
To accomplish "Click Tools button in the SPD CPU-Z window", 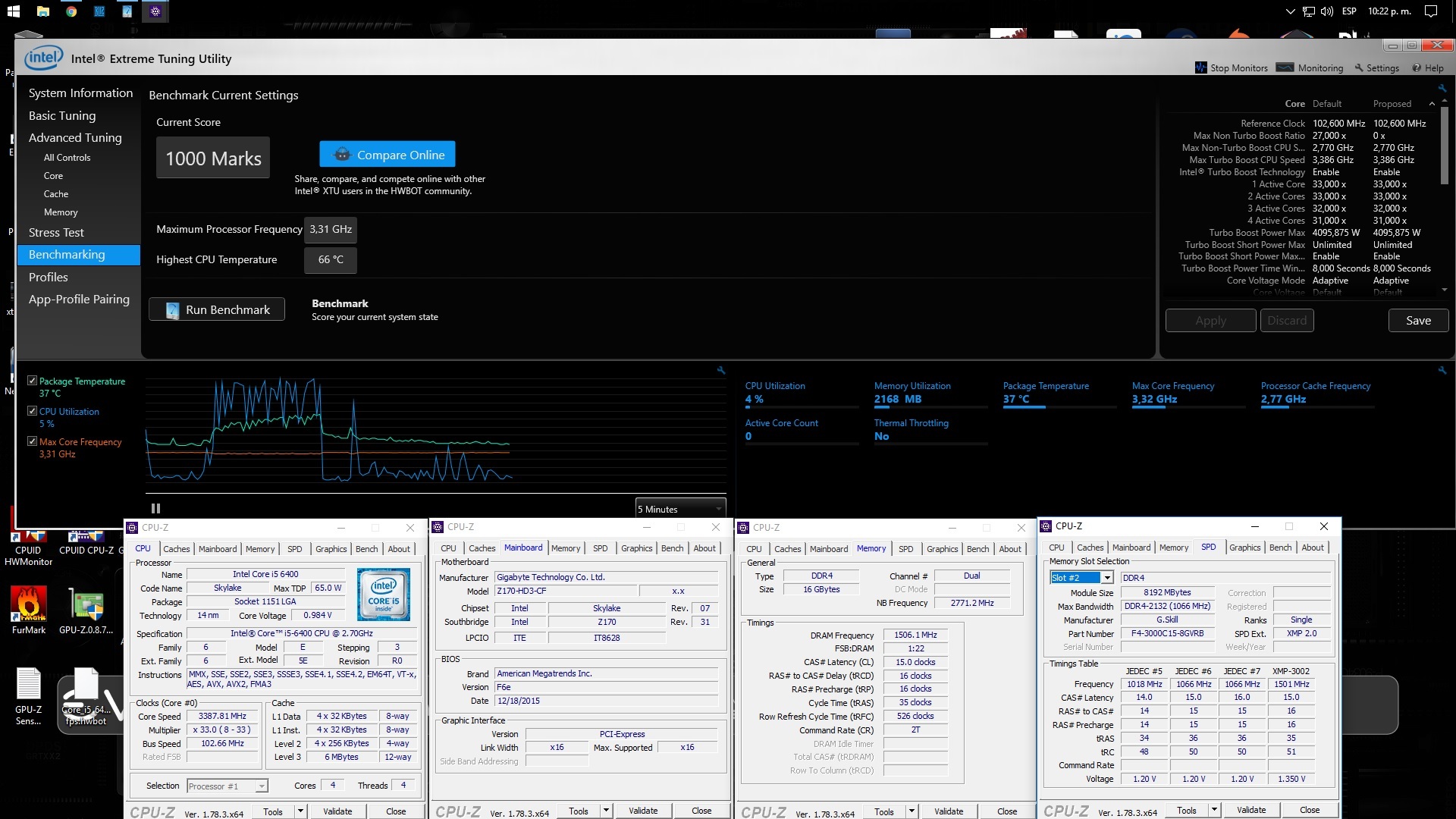I will click(x=1187, y=810).
